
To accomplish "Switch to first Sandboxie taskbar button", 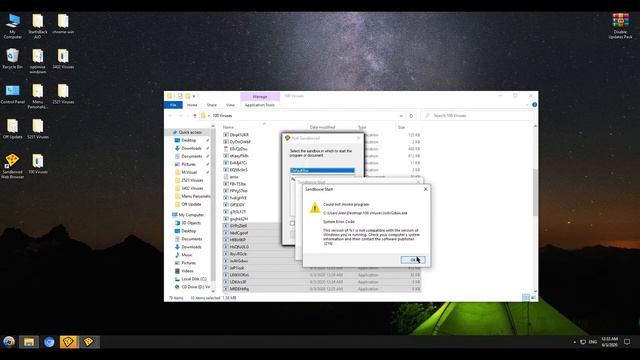I will pos(69,342).
